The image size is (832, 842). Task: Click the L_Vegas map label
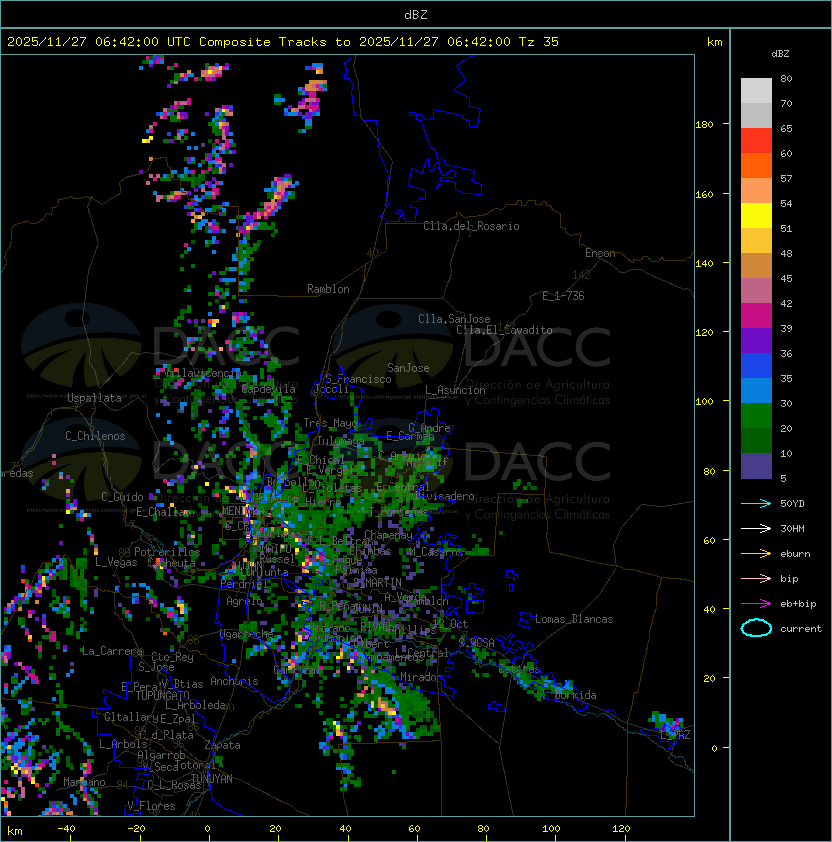pos(116,562)
